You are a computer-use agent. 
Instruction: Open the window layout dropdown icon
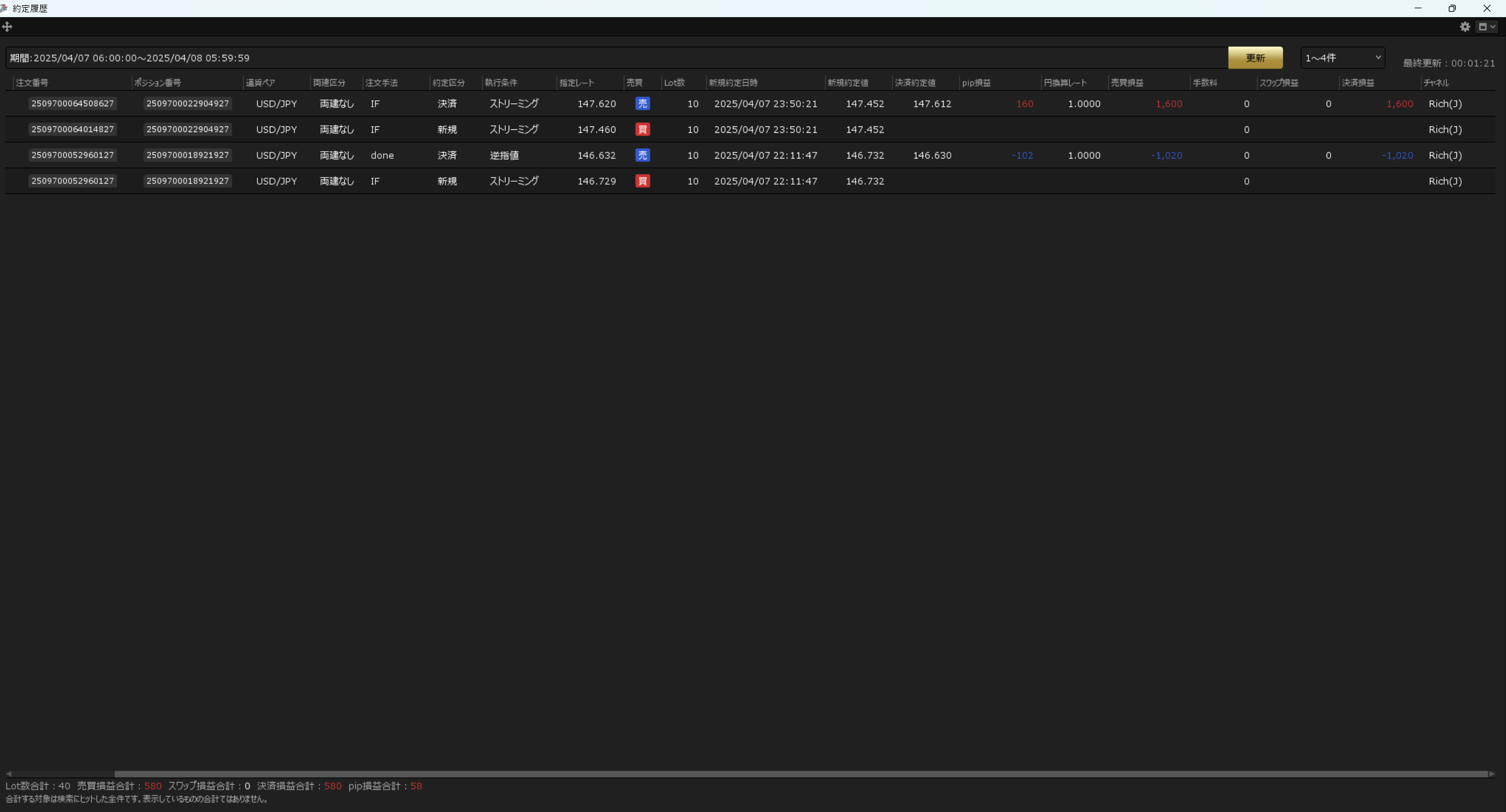[x=1487, y=27]
